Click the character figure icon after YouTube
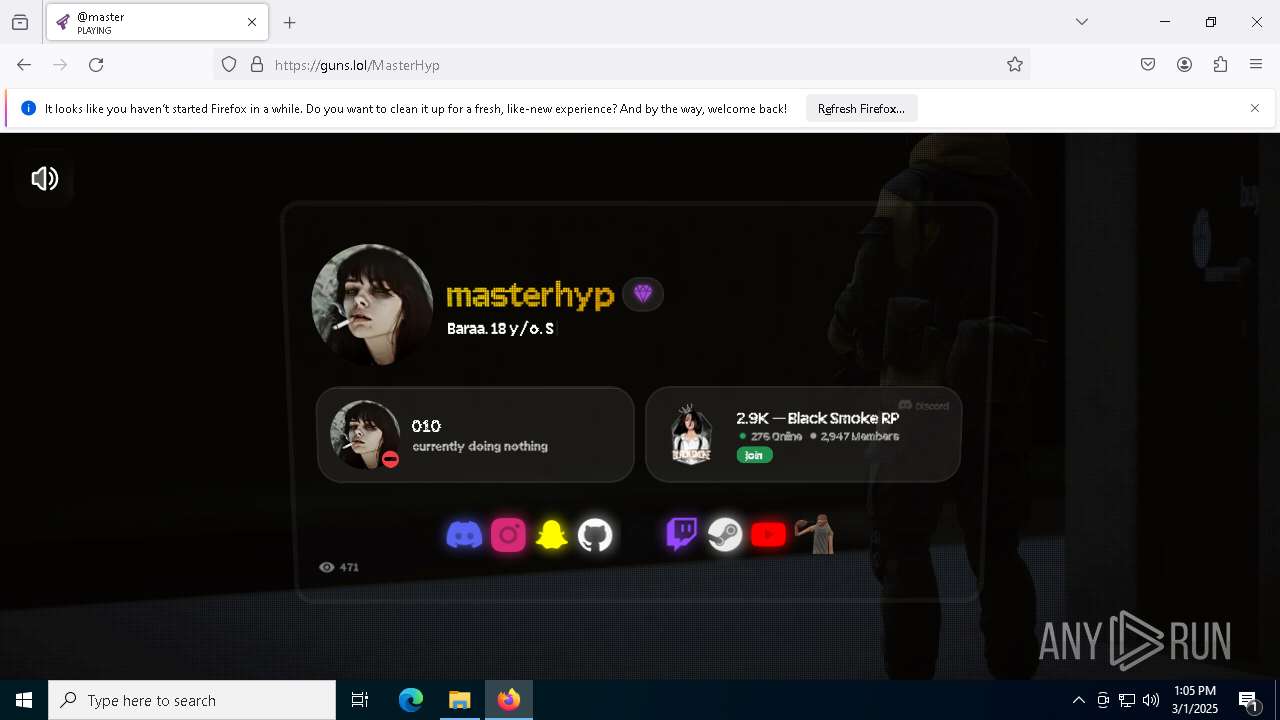1280x720 pixels. tap(816, 534)
